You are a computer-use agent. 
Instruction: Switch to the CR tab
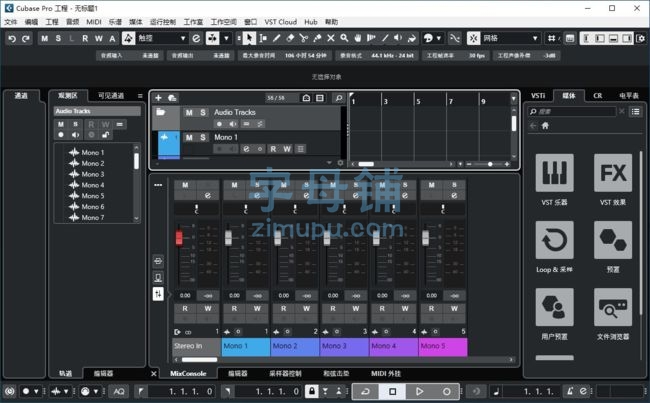[x=597, y=96]
